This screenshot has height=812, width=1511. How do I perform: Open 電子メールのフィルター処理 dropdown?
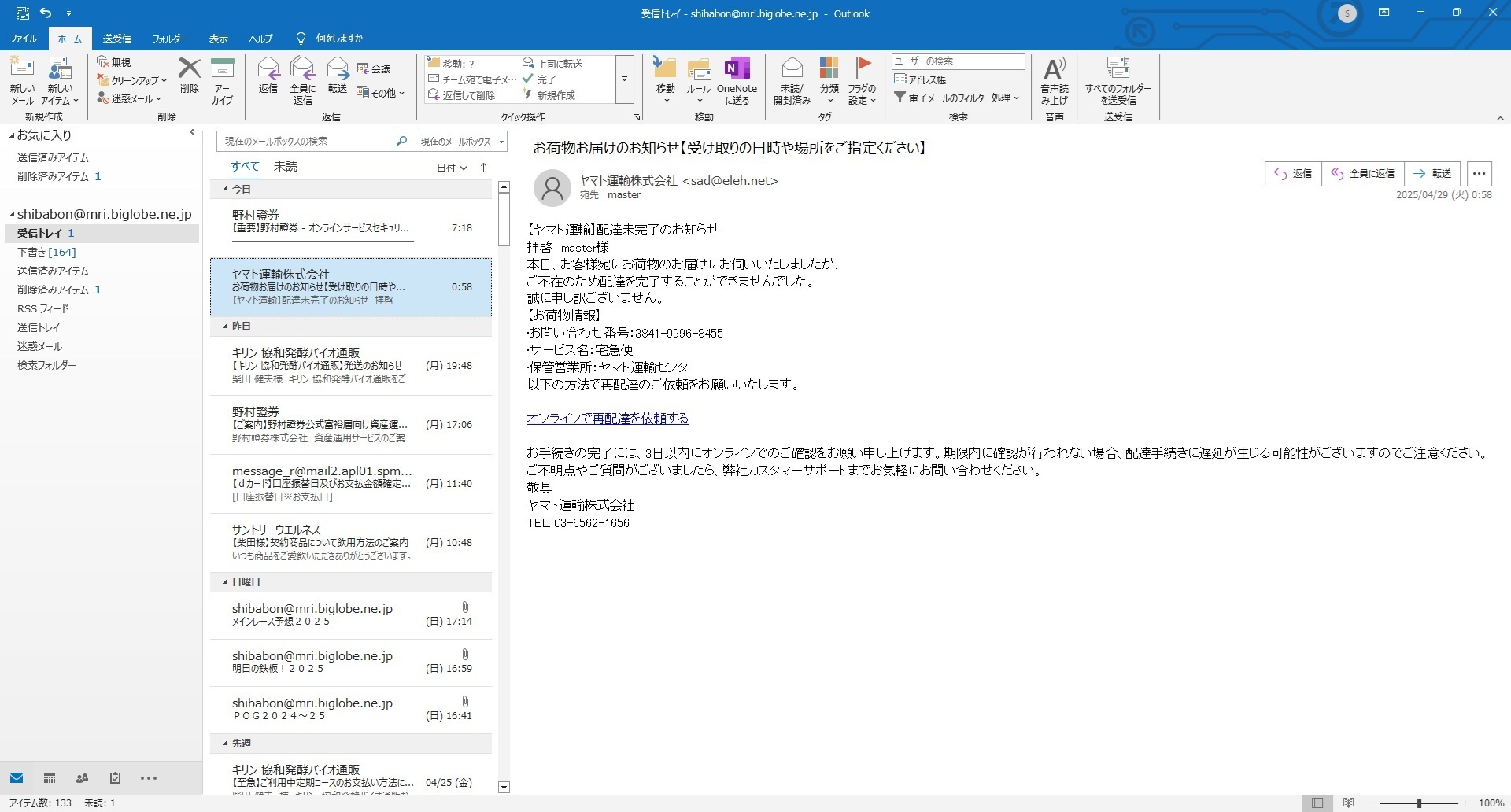pyautogui.click(x=957, y=98)
